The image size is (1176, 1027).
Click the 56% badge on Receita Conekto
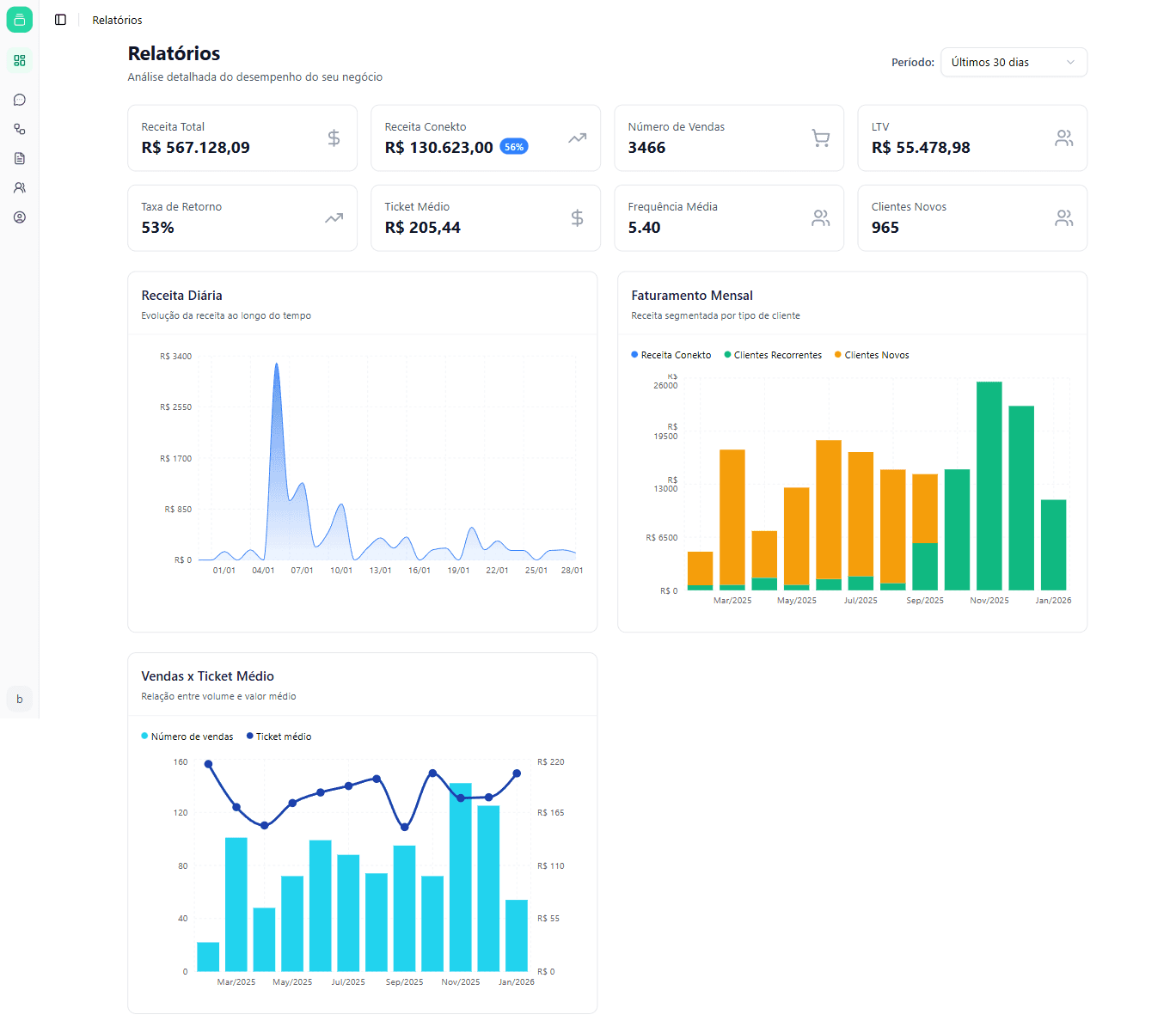pyautogui.click(x=513, y=146)
